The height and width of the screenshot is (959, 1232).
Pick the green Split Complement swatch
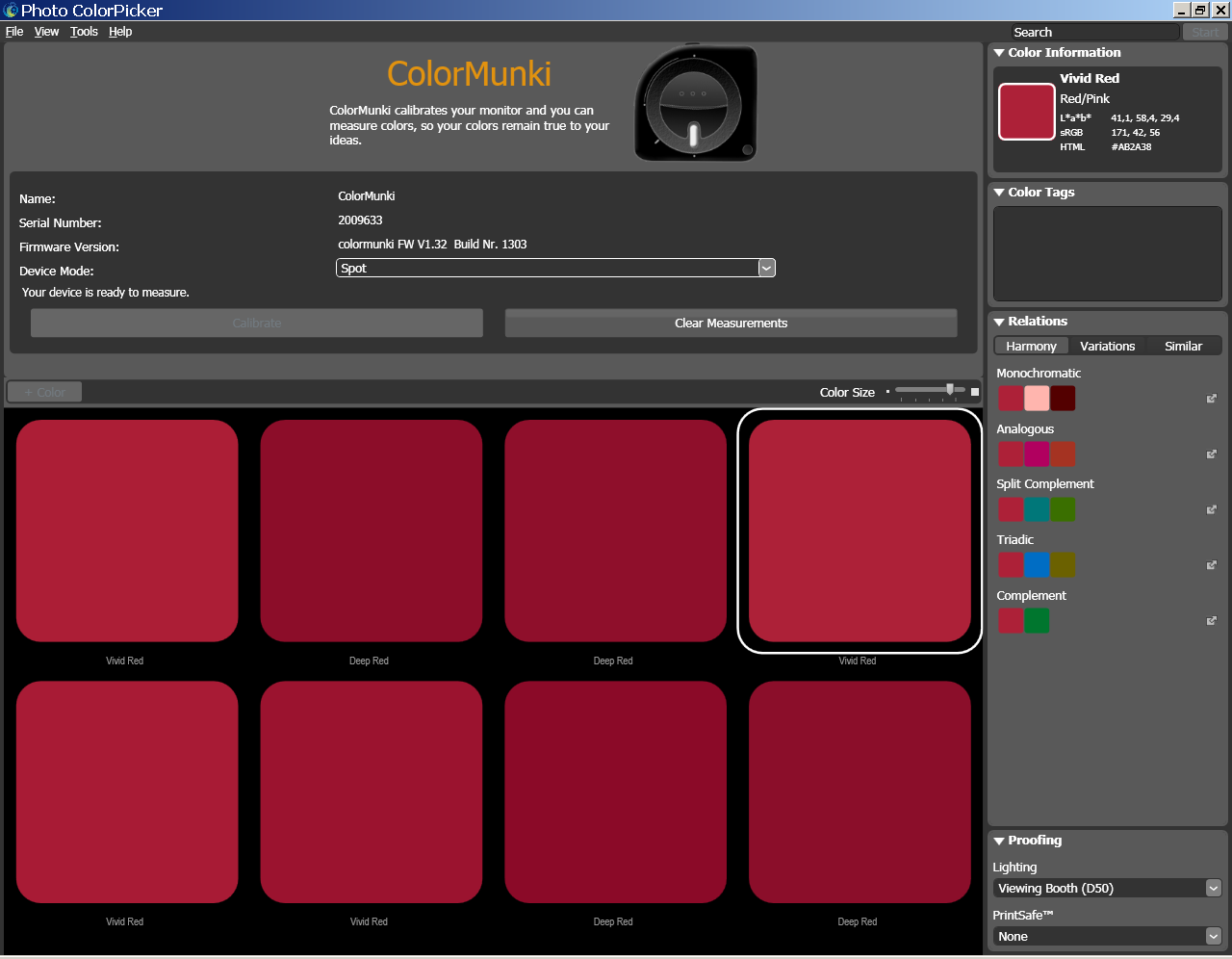1063,509
